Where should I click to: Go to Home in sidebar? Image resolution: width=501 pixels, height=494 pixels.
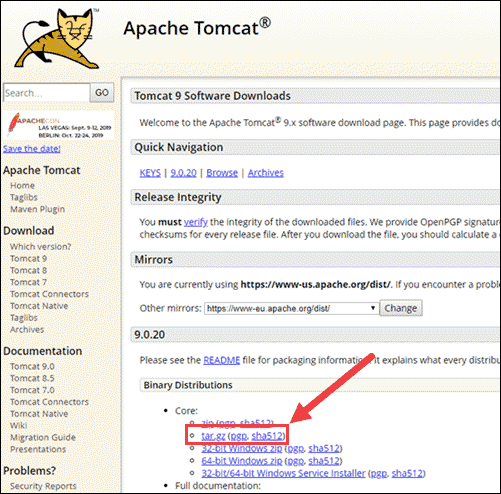(22, 185)
